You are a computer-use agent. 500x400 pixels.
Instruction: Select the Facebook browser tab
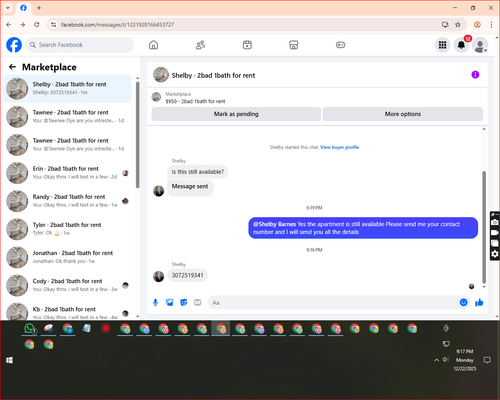pos(23,8)
